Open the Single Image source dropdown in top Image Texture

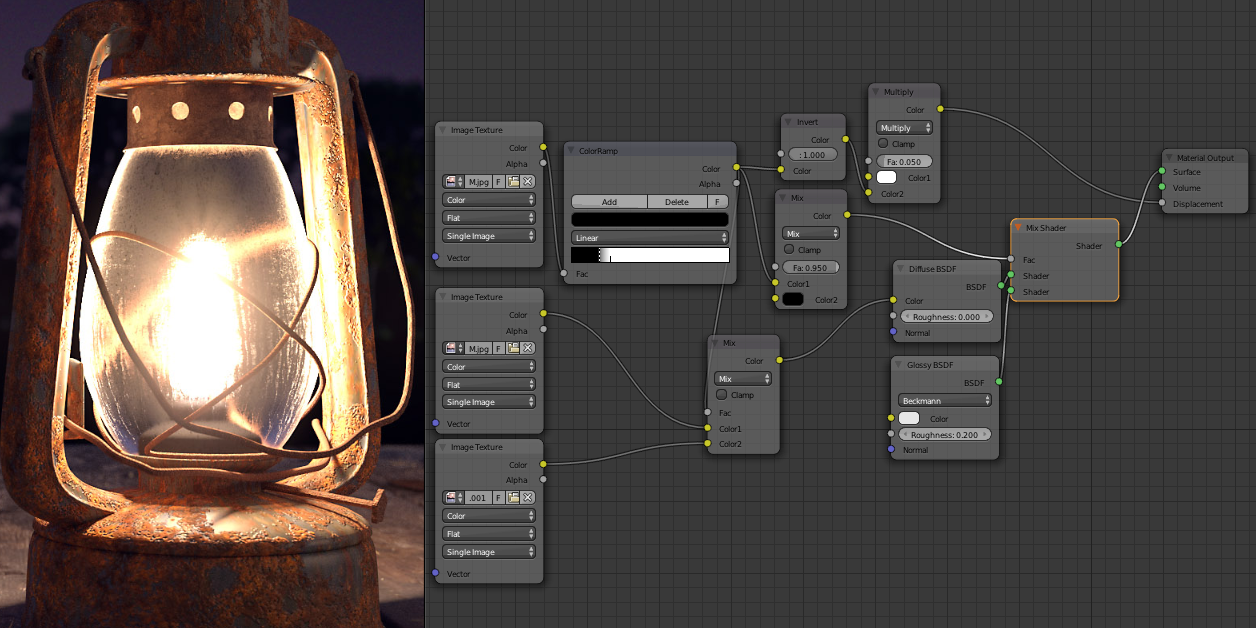489,236
